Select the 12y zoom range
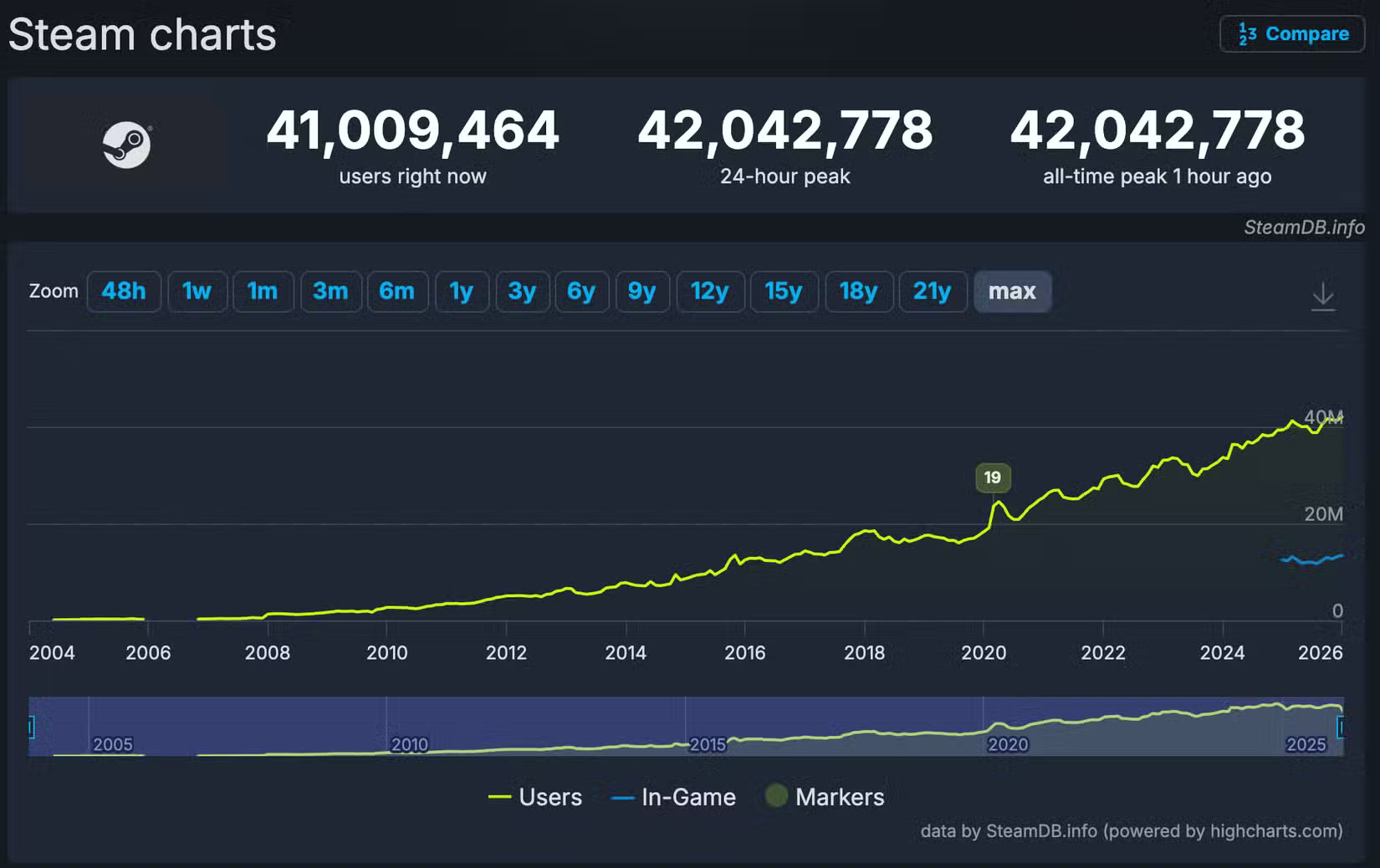1380x868 pixels. click(710, 292)
